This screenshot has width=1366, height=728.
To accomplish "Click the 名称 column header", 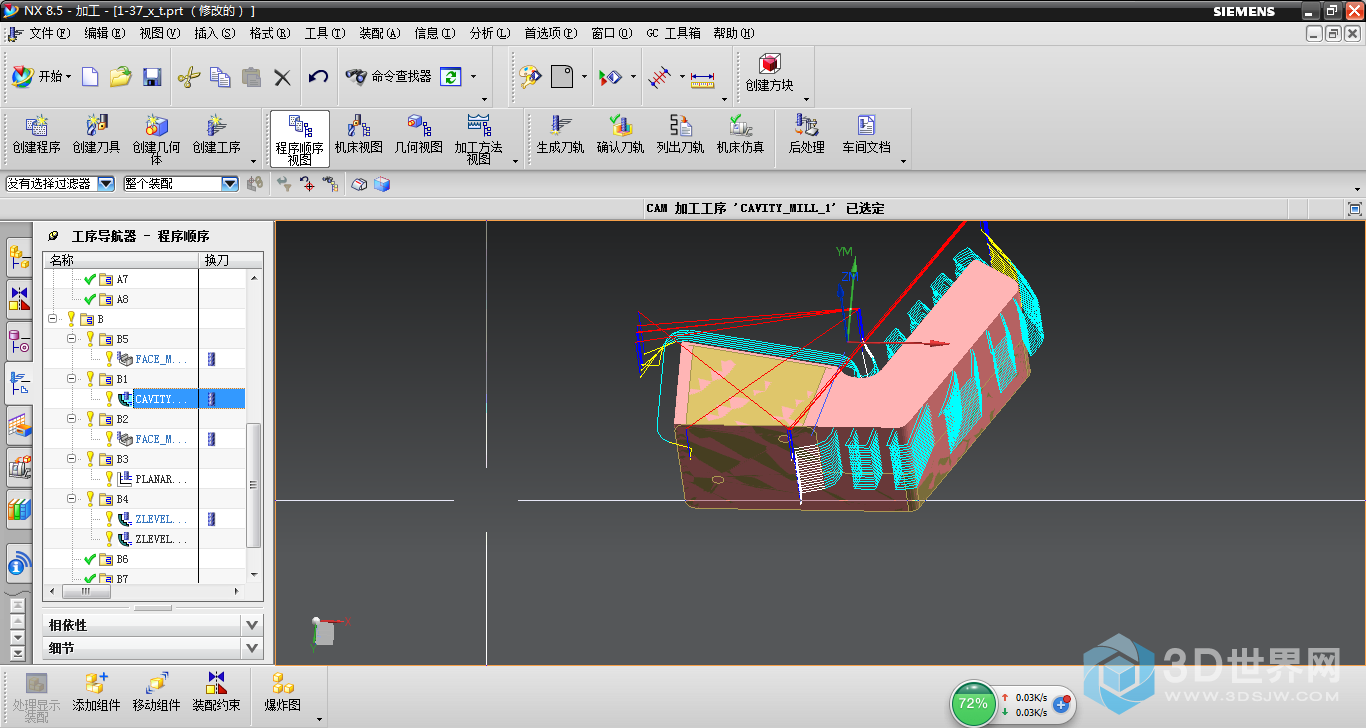I will coord(121,260).
